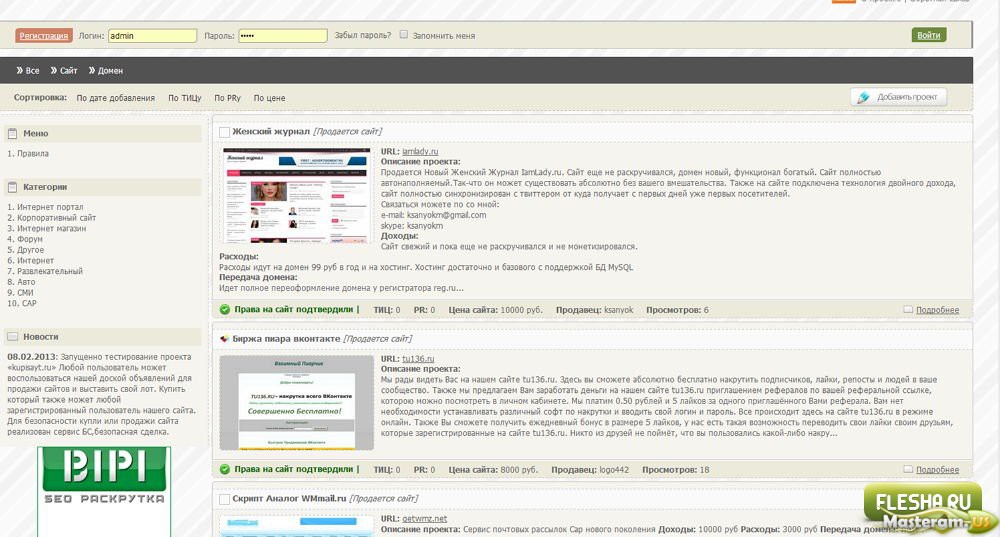Click the Подробнее link for Женский журнал
This screenshot has width=1000, height=537.
point(938,310)
